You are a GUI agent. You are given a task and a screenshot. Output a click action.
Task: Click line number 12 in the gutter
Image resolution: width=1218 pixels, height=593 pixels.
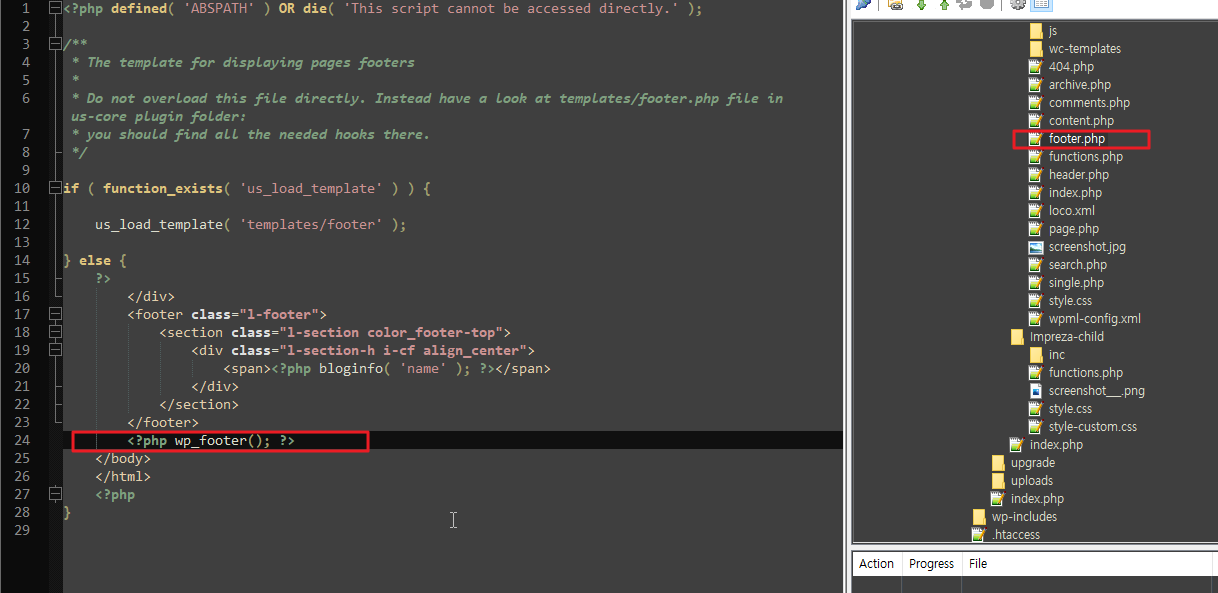click(22, 224)
